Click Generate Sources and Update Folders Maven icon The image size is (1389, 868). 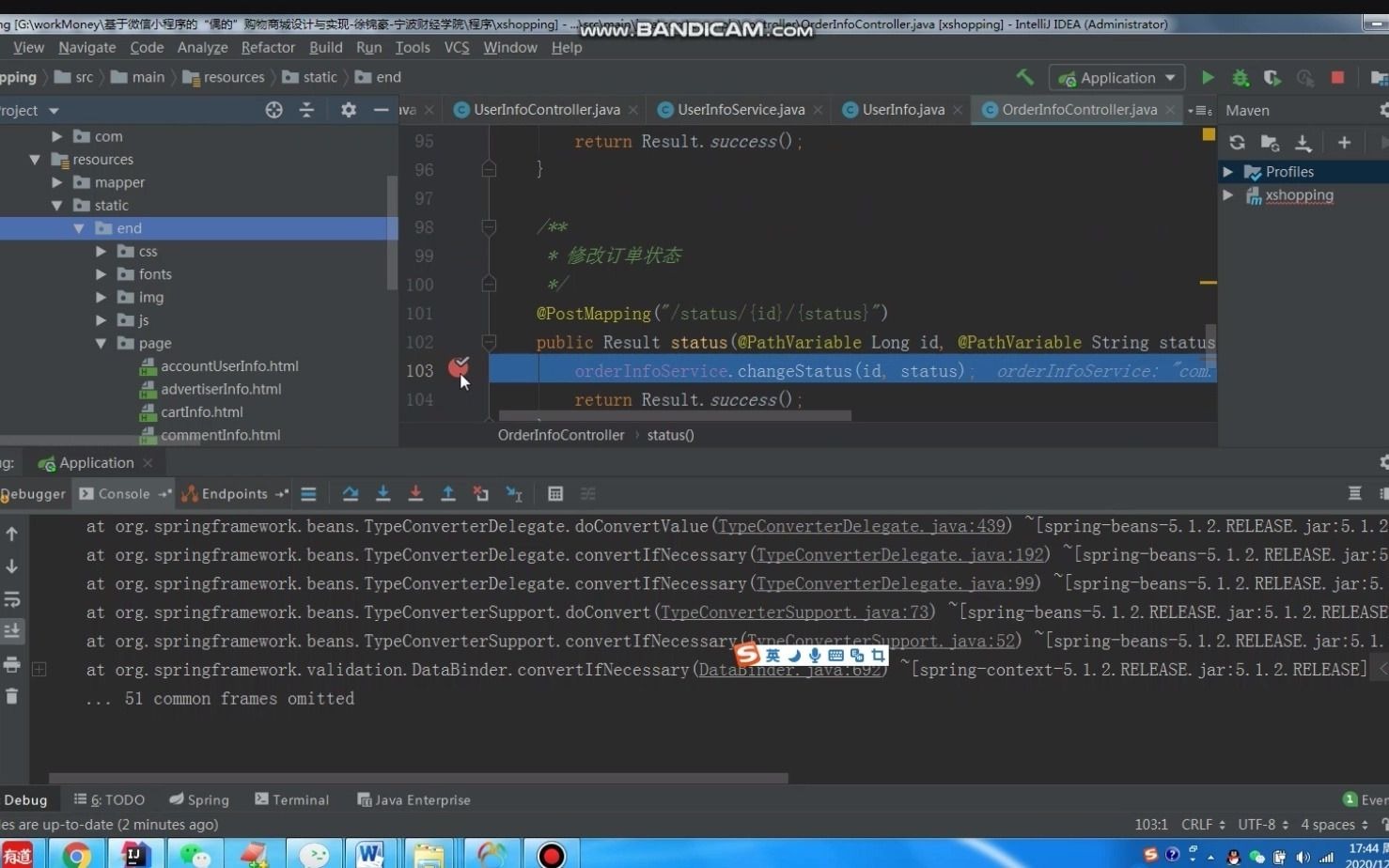(1270, 143)
